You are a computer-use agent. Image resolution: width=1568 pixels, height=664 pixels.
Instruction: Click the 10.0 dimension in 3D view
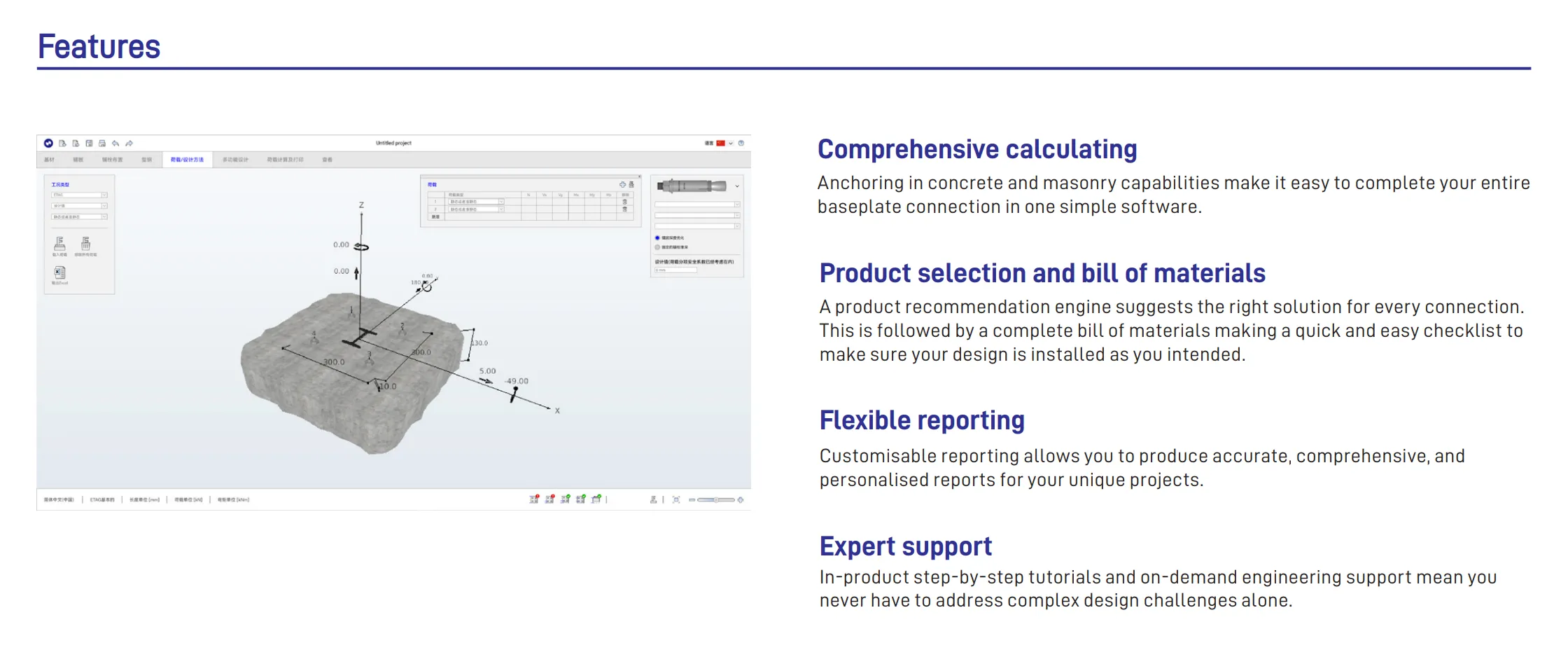pyautogui.click(x=388, y=387)
